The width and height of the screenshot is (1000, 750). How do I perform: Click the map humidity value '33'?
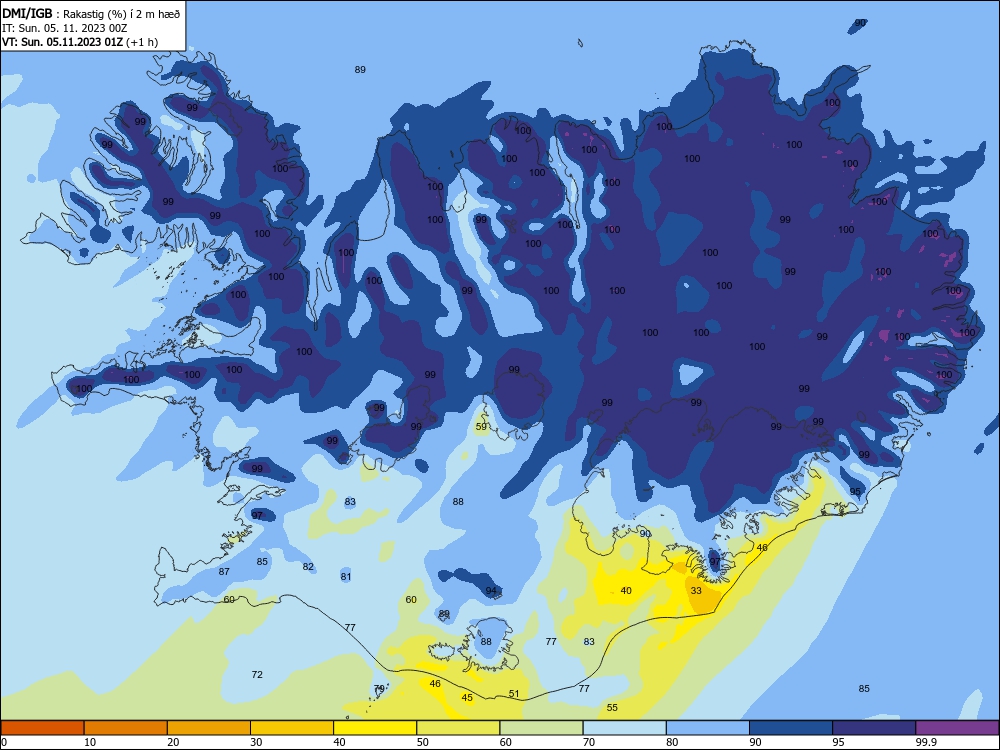click(x=696, y=591)
